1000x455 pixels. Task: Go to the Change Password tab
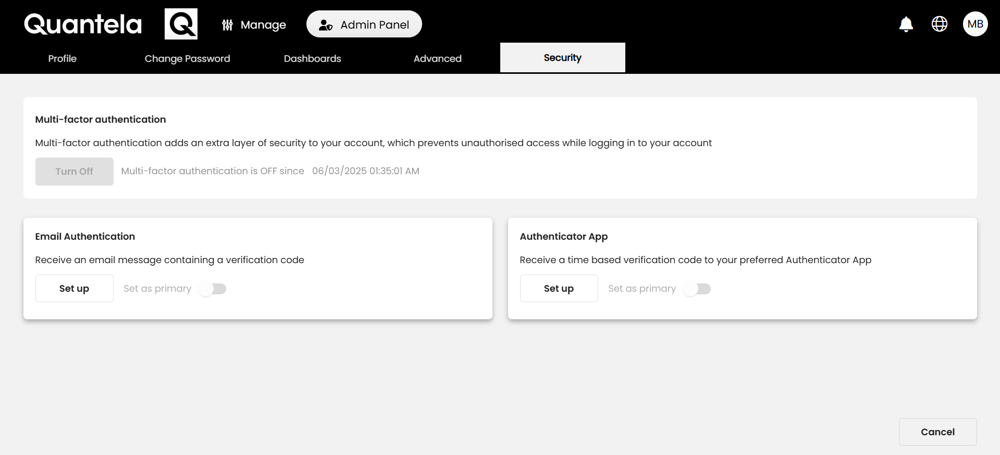pyautogui.click(x=188, y=58)
